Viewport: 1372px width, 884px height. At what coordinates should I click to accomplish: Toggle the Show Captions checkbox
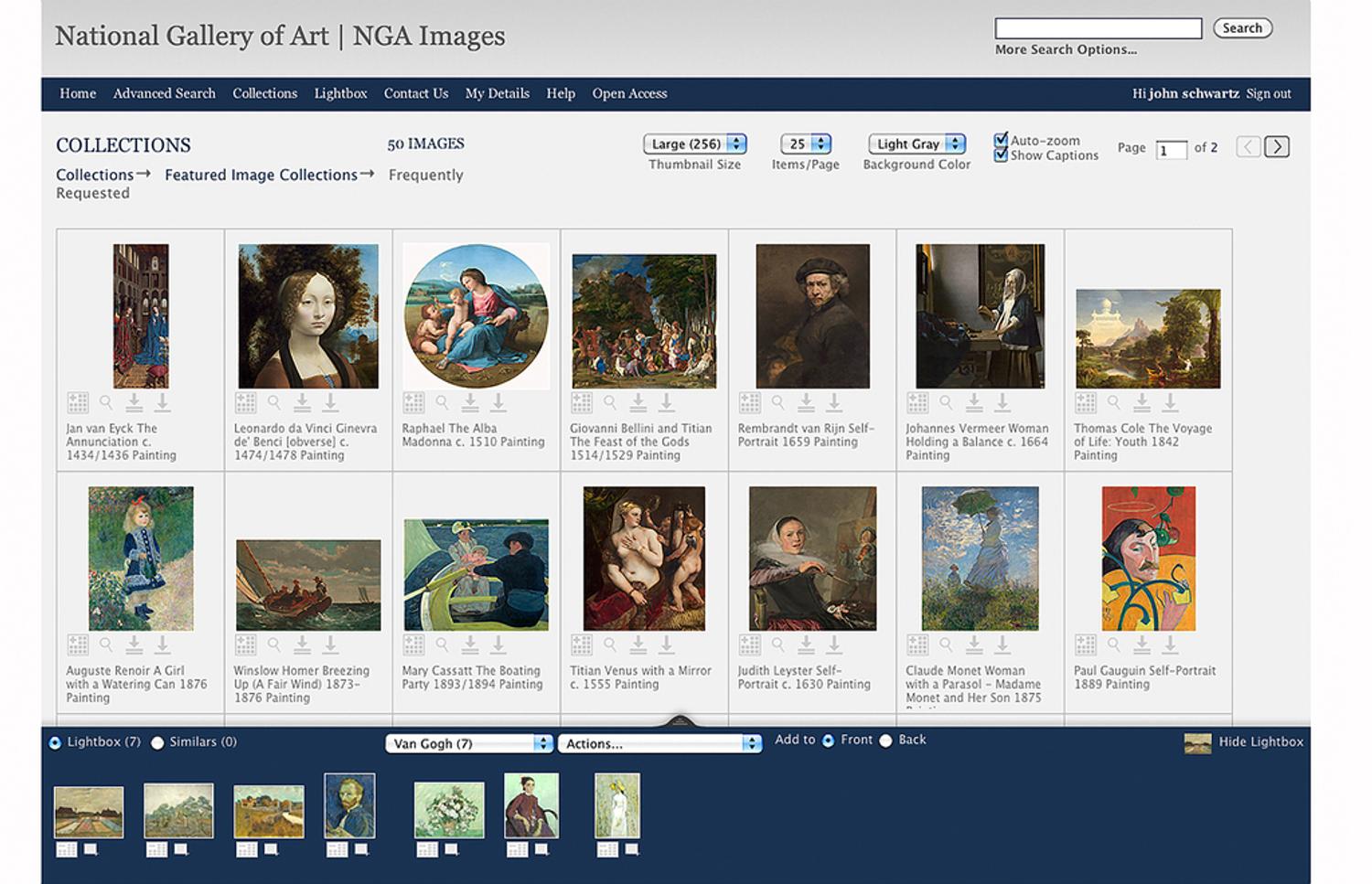(x=1001, y=155)
